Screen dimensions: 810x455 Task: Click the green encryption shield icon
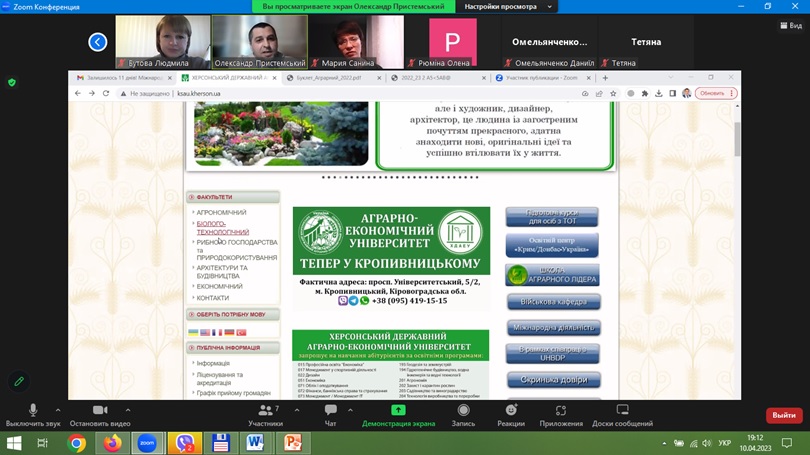(12, 82)
